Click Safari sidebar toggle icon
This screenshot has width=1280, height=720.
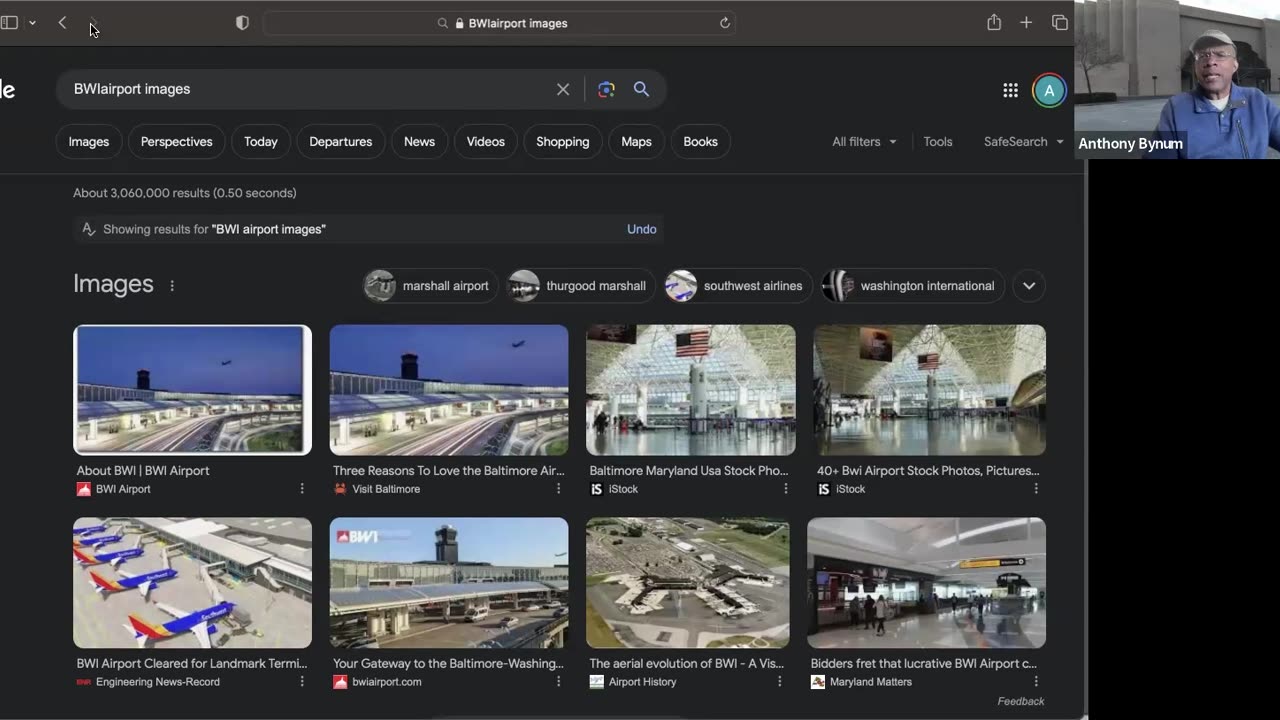(x=9, y=23)
